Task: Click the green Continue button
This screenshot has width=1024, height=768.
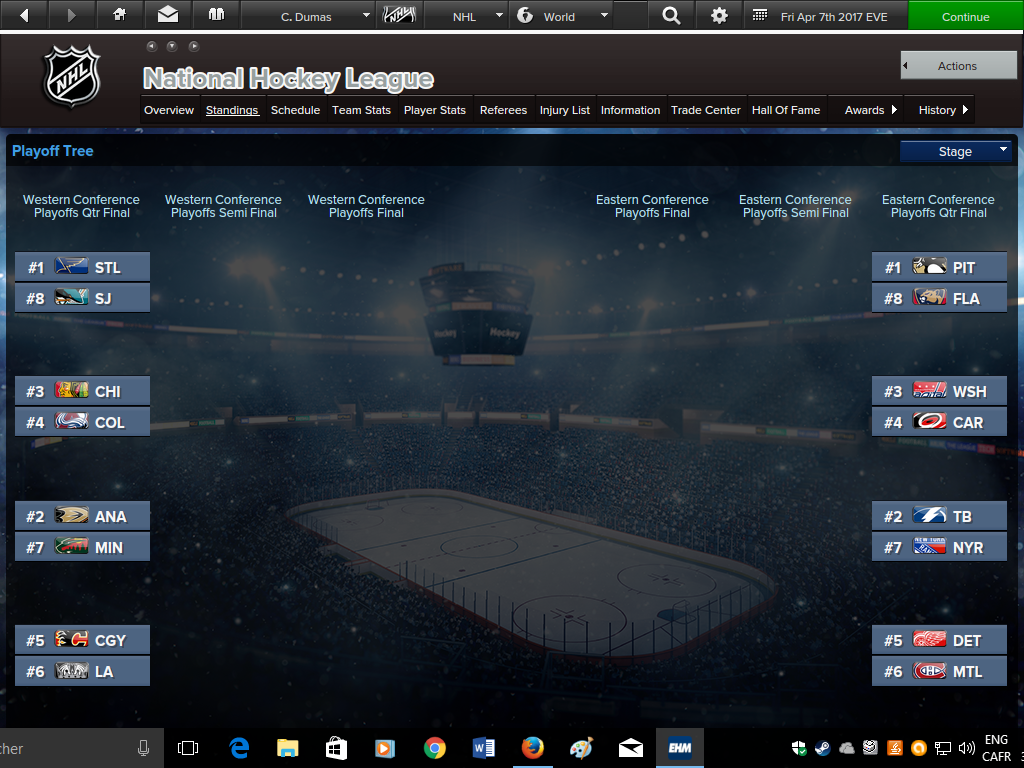Action: click(x=965, y=16)
